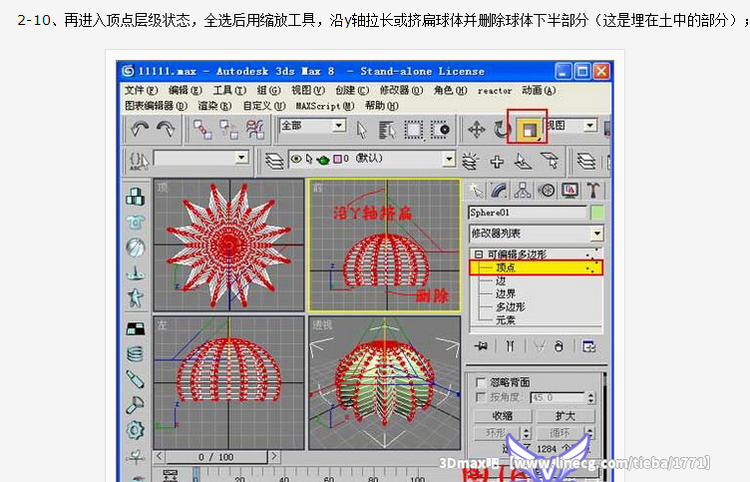
Task: Toggle the eye visibility icon in layer box
Action: point(297,159)
